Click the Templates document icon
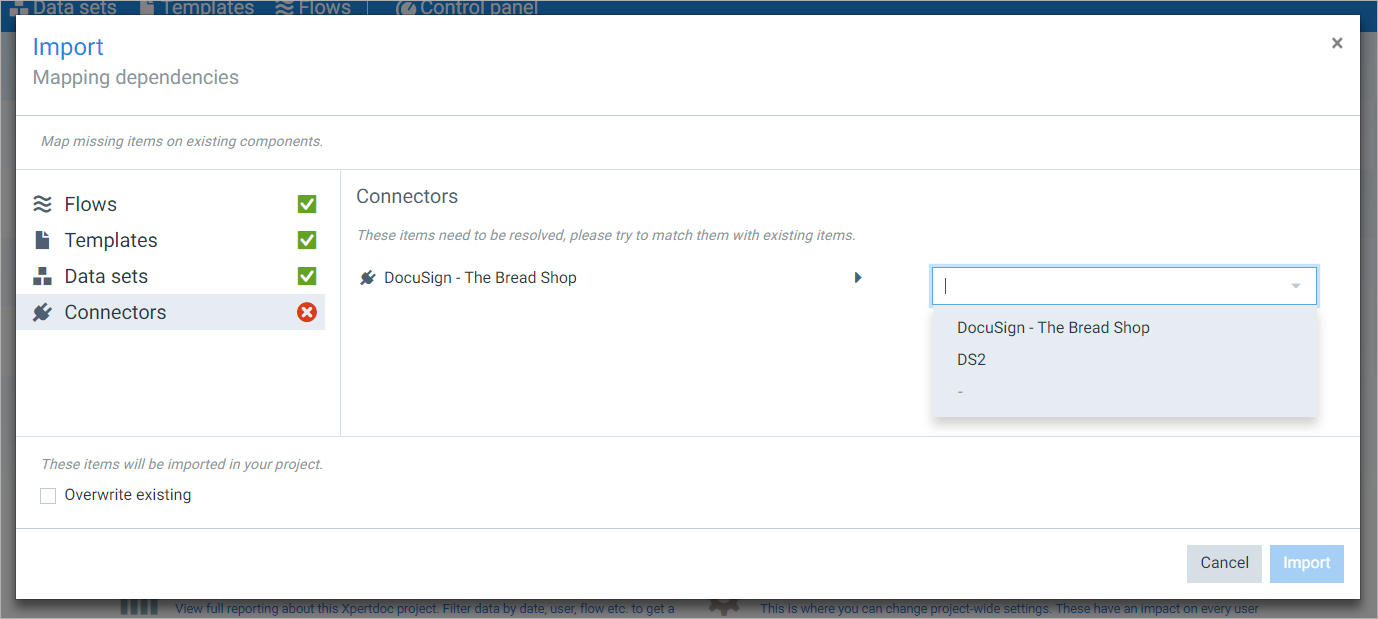 42,240
